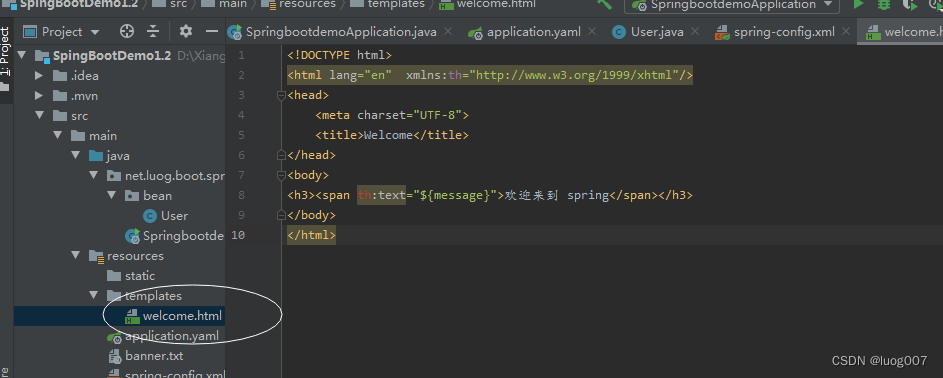
Task: Collapse the SpingBootDemo1.2 project root
Action: [22, 56]
